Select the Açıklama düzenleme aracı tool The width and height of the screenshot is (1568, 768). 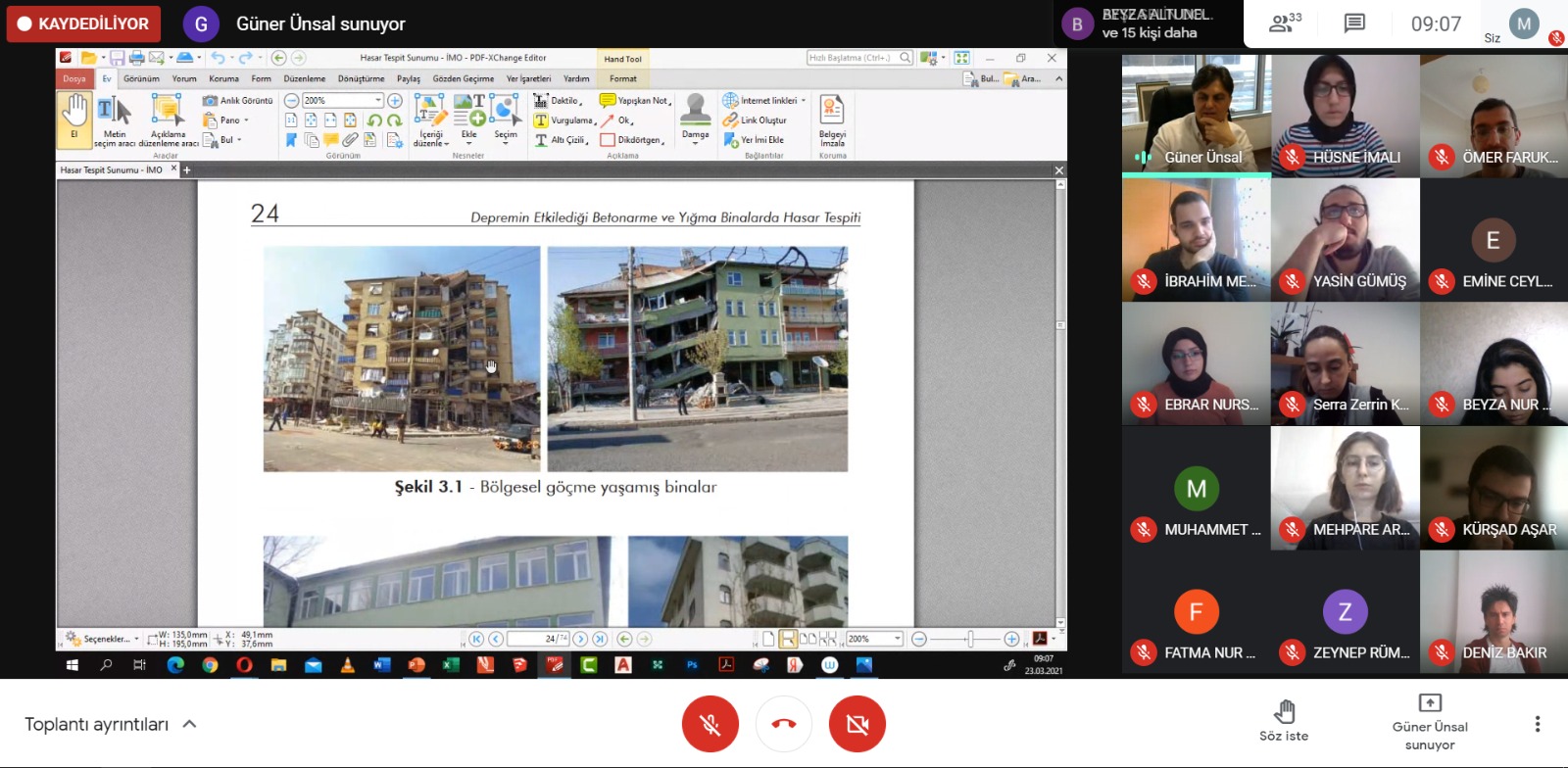click(x=168, y=120)
